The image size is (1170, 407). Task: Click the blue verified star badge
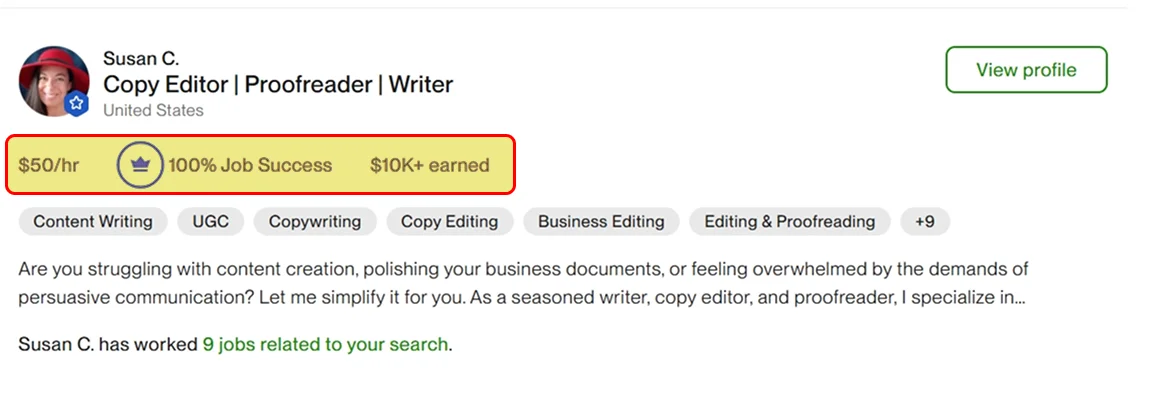click(77, 103)
